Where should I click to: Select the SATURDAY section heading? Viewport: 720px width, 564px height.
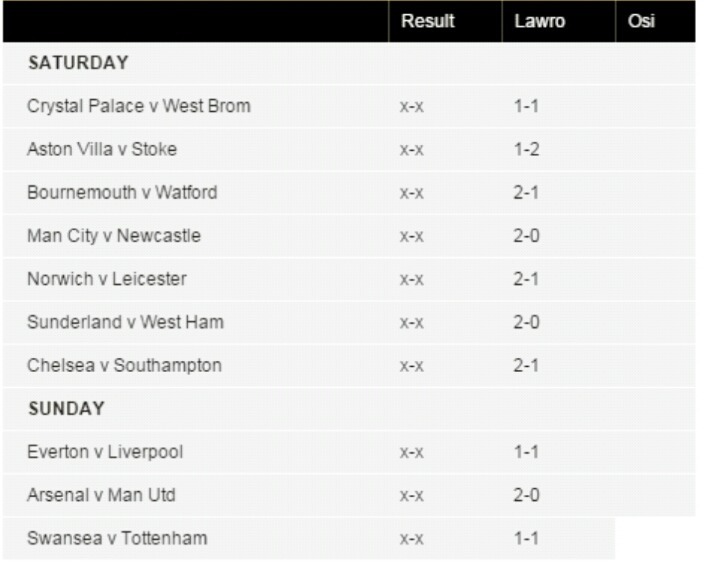(x=78, y=63)
